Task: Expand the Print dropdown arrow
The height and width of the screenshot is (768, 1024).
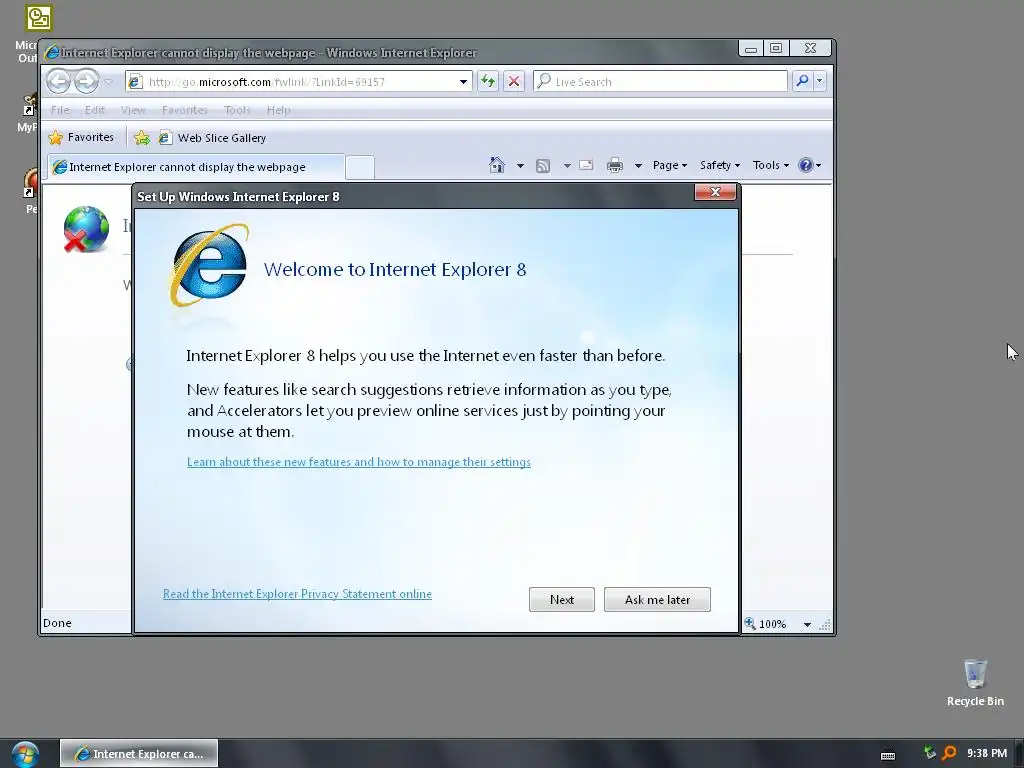Action: click(638, 165)
